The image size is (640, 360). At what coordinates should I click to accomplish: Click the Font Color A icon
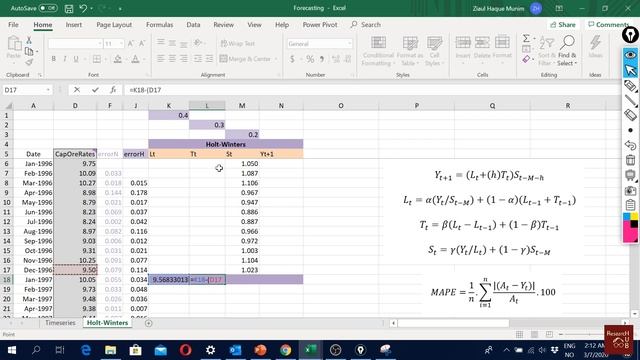click(x=136, y=59)
